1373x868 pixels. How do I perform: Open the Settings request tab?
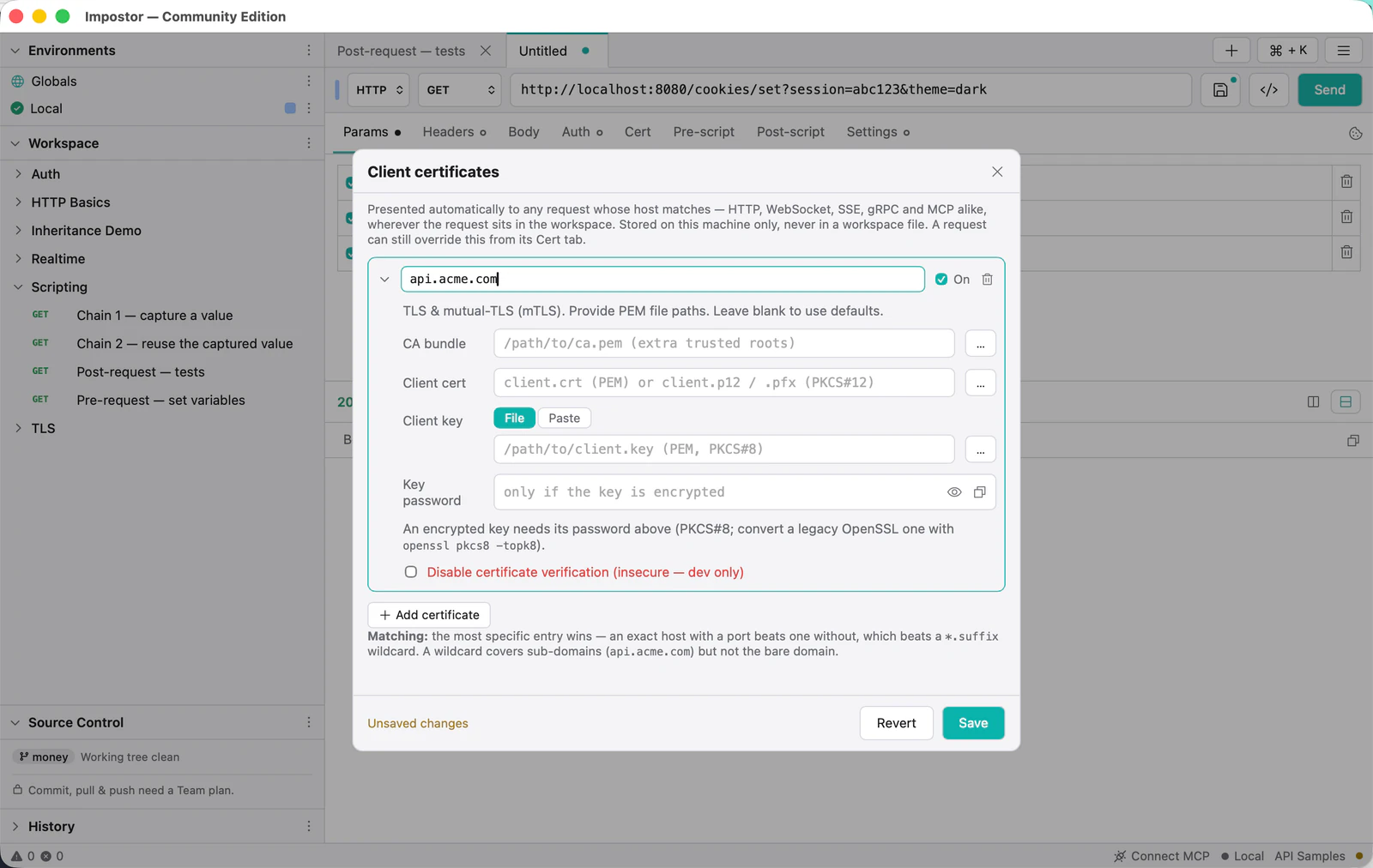coord(877,132)
